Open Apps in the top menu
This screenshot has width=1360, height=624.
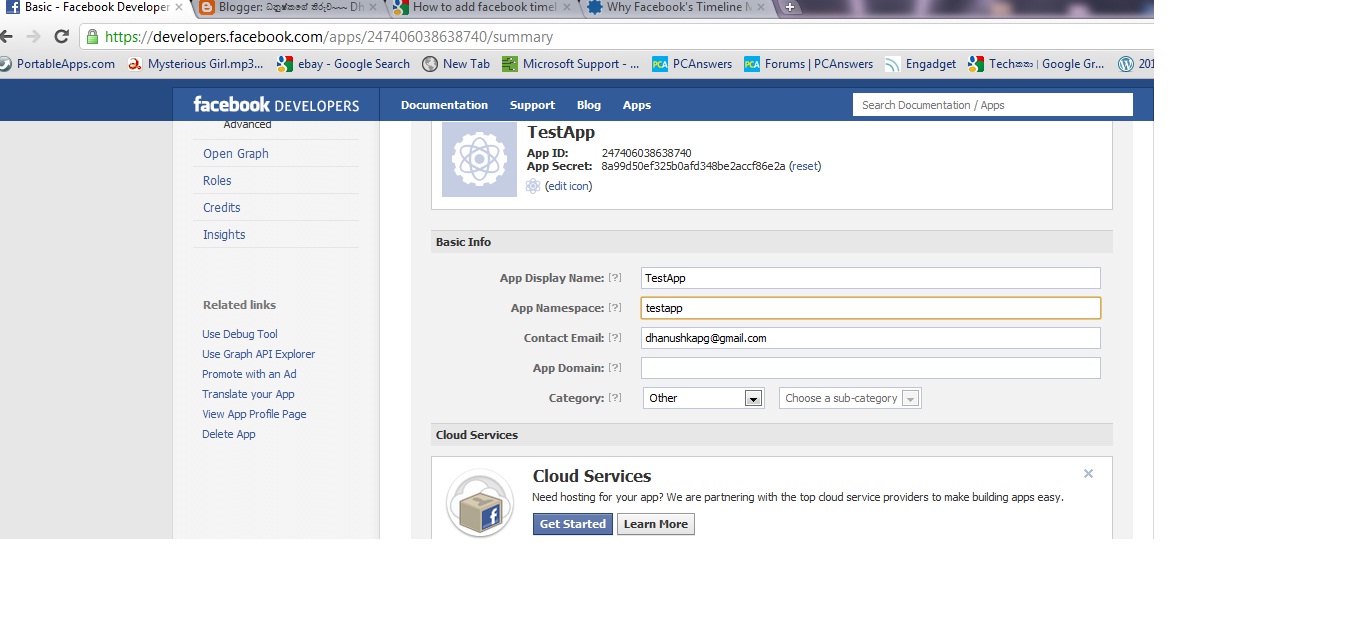click(x=636, y=105)
